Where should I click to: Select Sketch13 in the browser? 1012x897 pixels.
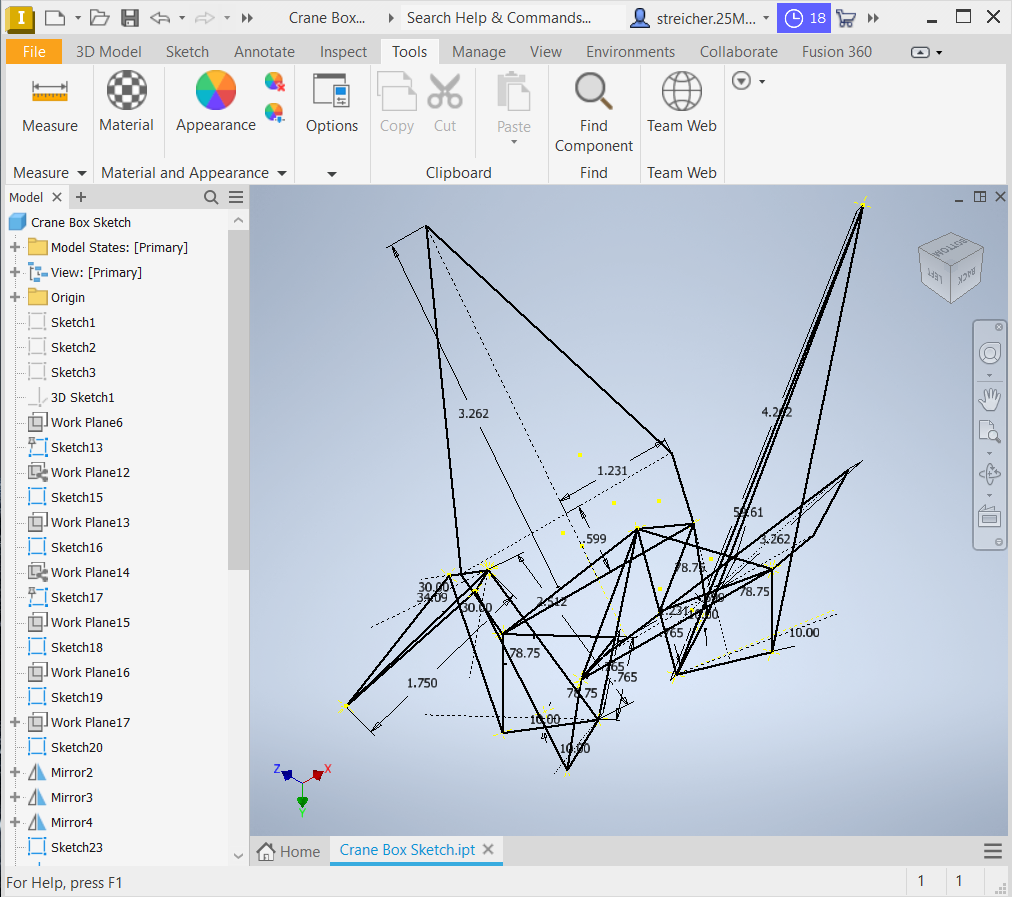(76, 447)
